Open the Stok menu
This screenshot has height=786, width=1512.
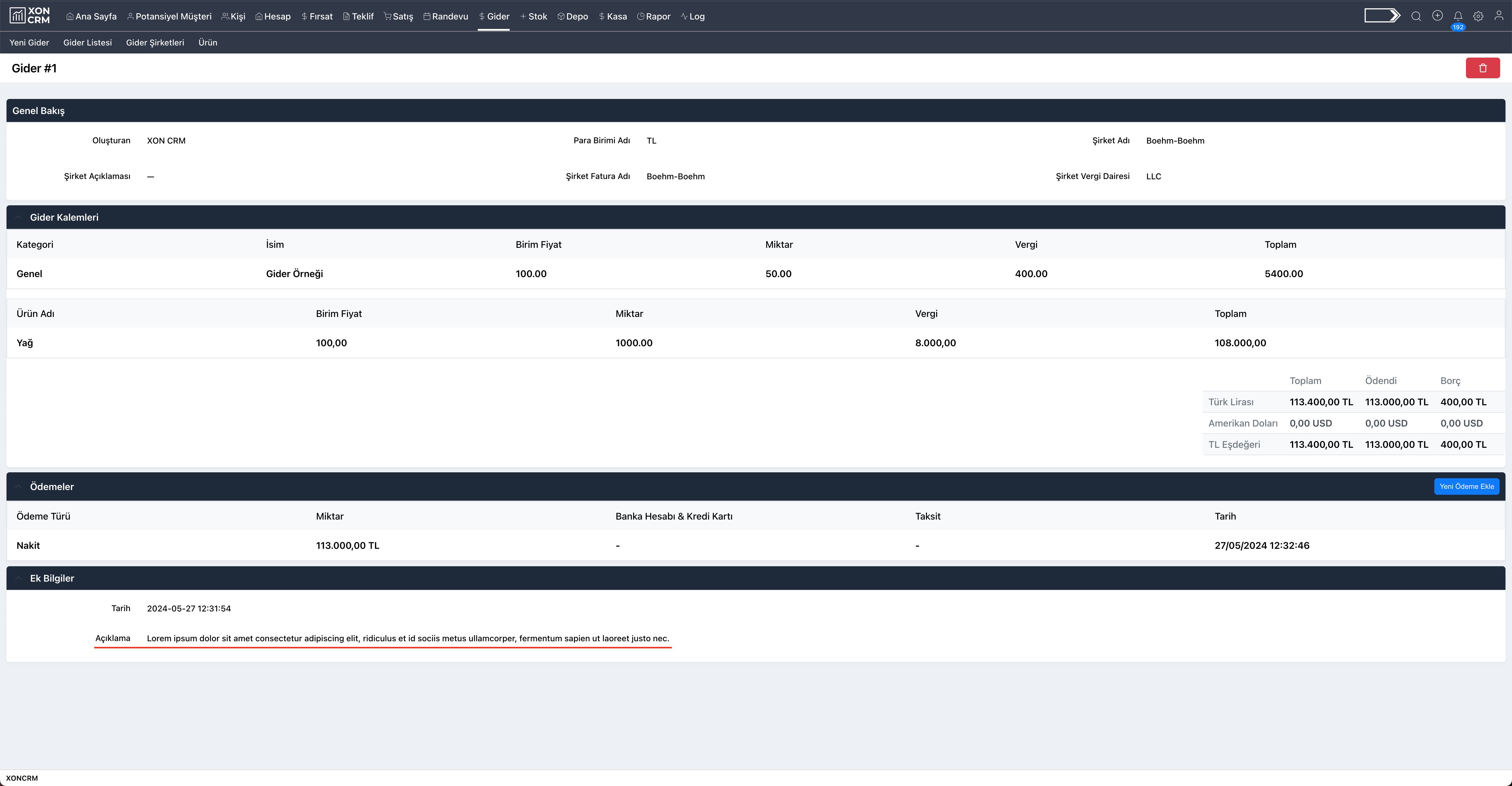click(534, 17)
